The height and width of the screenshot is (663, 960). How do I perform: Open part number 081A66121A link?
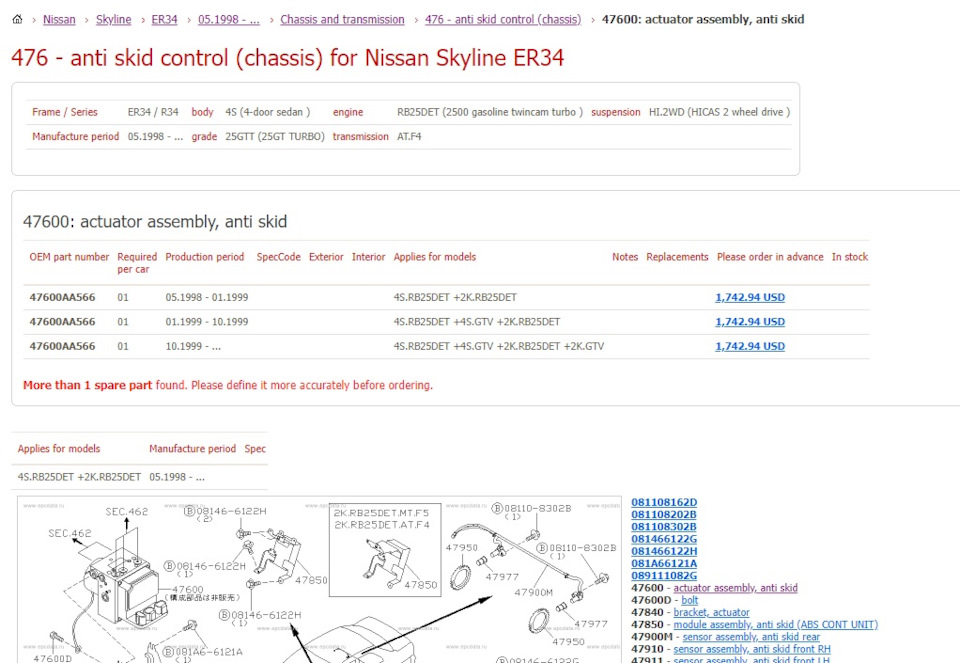pyautogui.click(x=664, y=564)
